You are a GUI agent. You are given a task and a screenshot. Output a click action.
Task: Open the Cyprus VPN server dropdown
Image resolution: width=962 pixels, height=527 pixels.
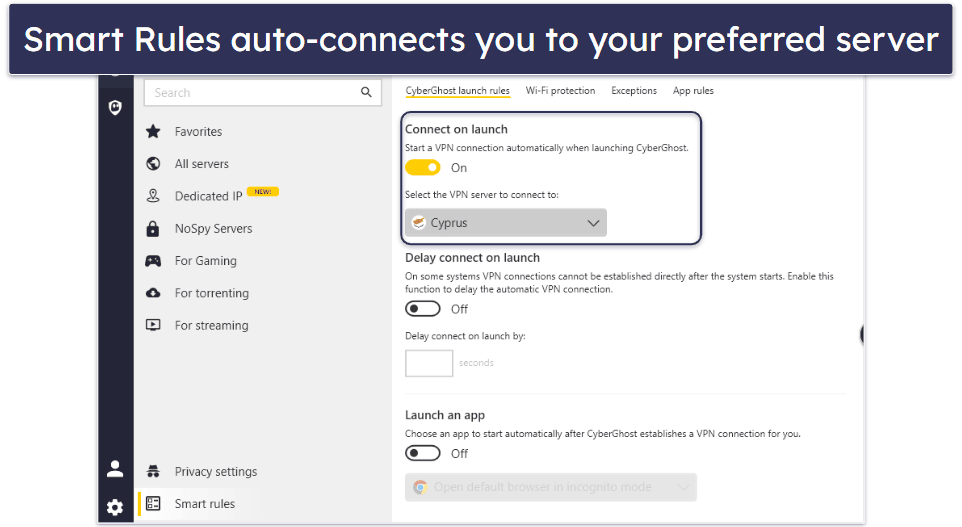(506, 223)
